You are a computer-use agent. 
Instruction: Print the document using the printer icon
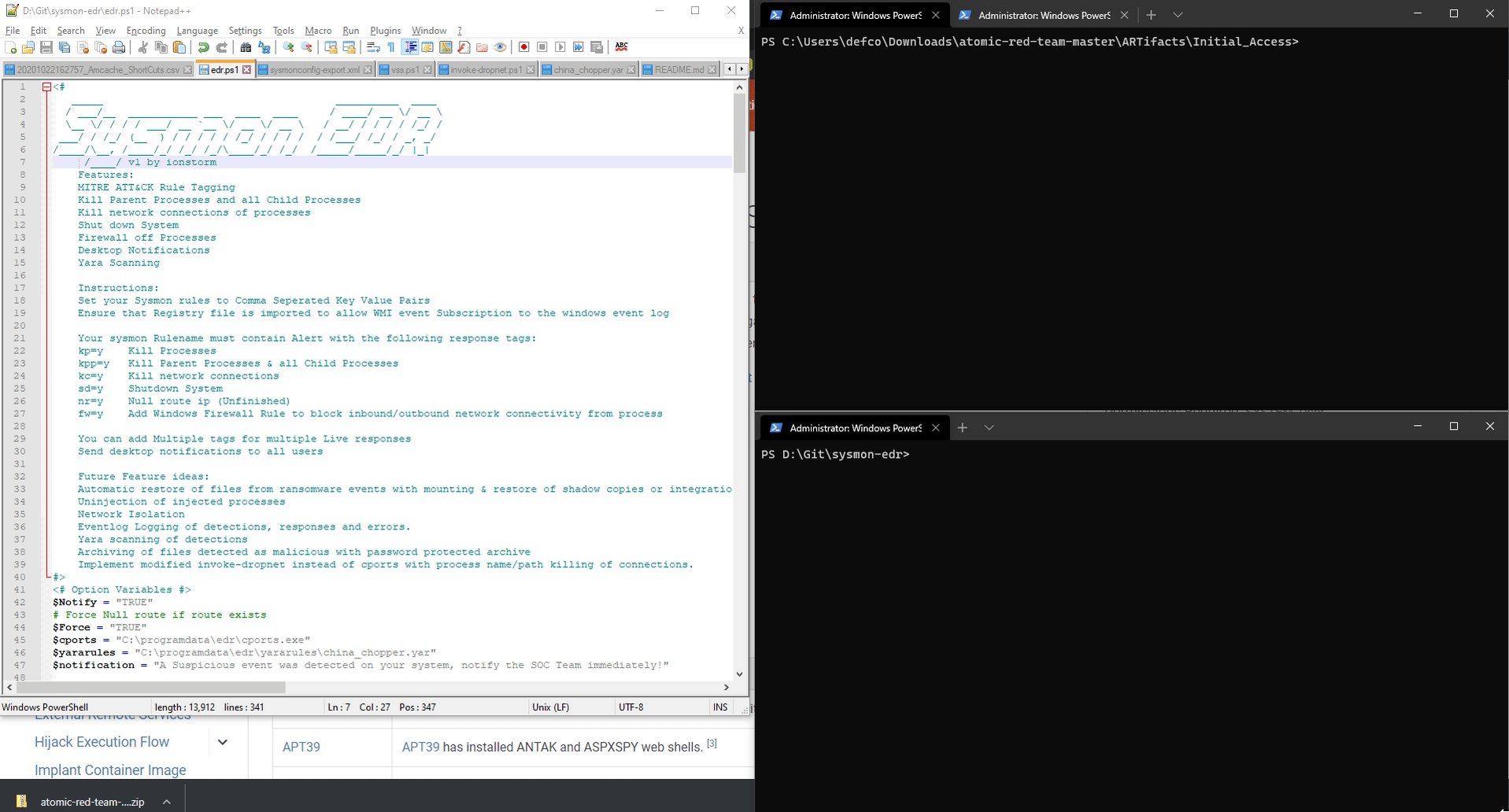[x=119, y=47]
